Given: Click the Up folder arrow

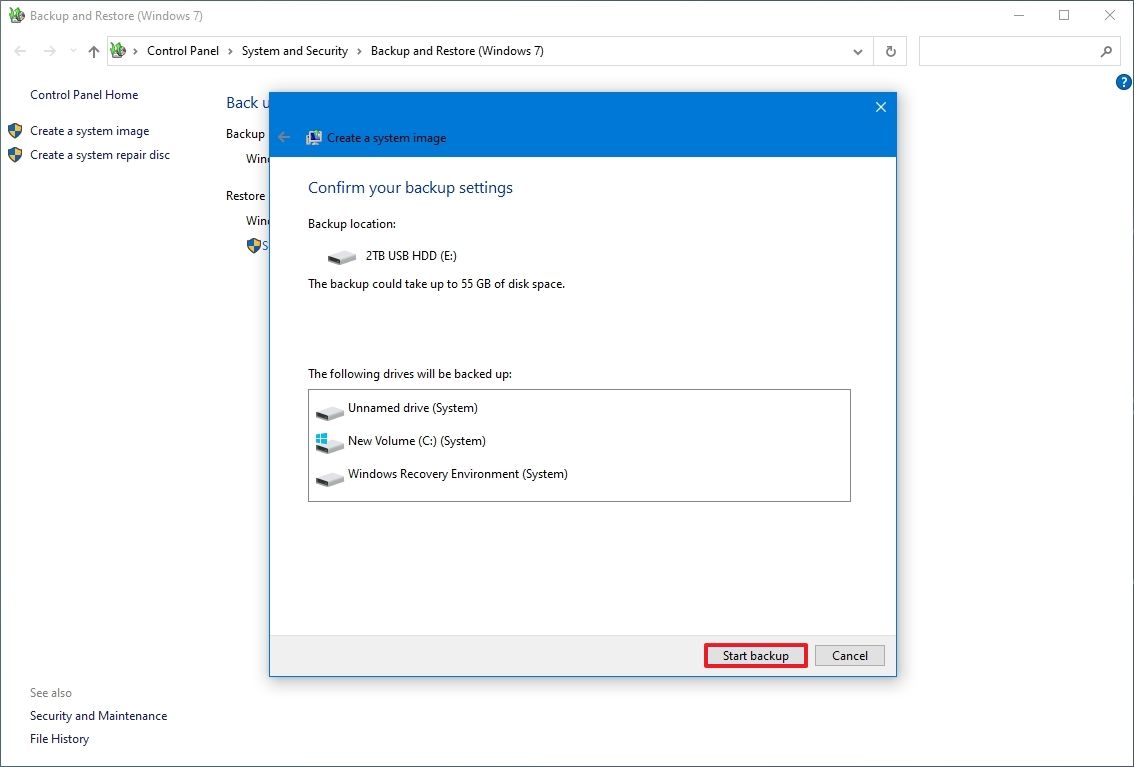Looking at the screenshot, I should pyautogui.click(x=94, y=51).
